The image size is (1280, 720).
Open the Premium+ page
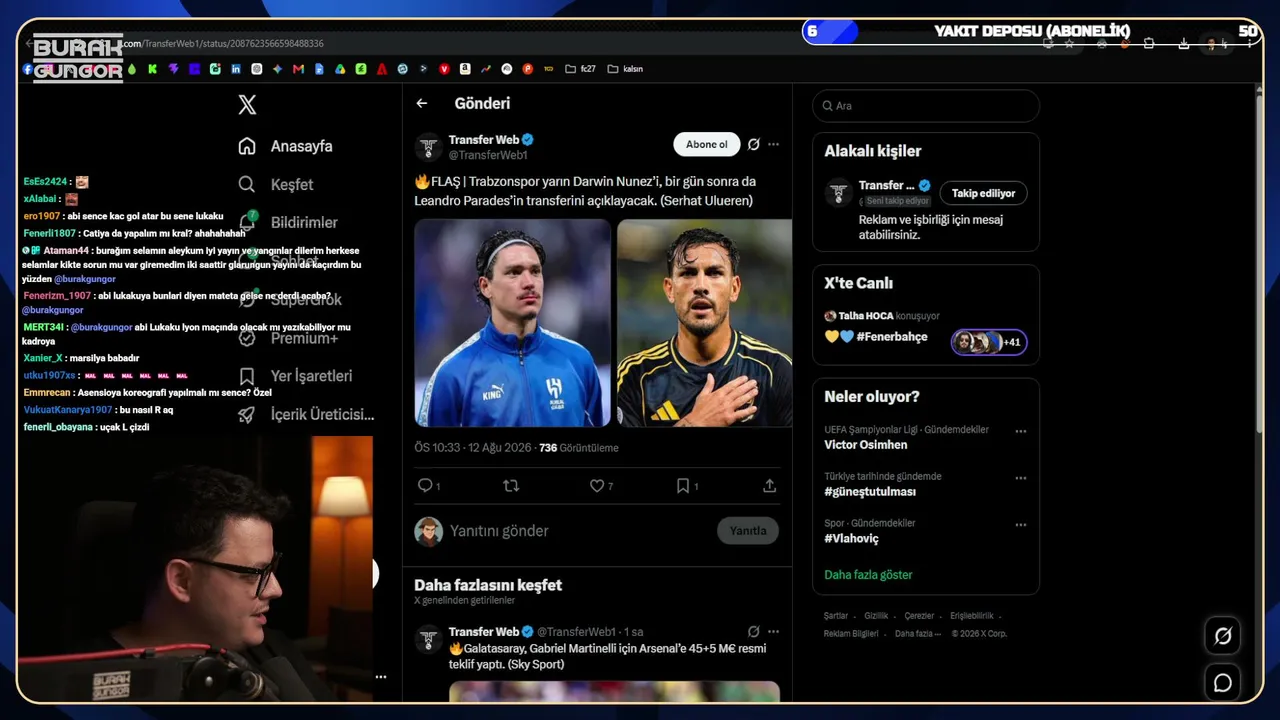pyautogui.click(x=288, y=338)
